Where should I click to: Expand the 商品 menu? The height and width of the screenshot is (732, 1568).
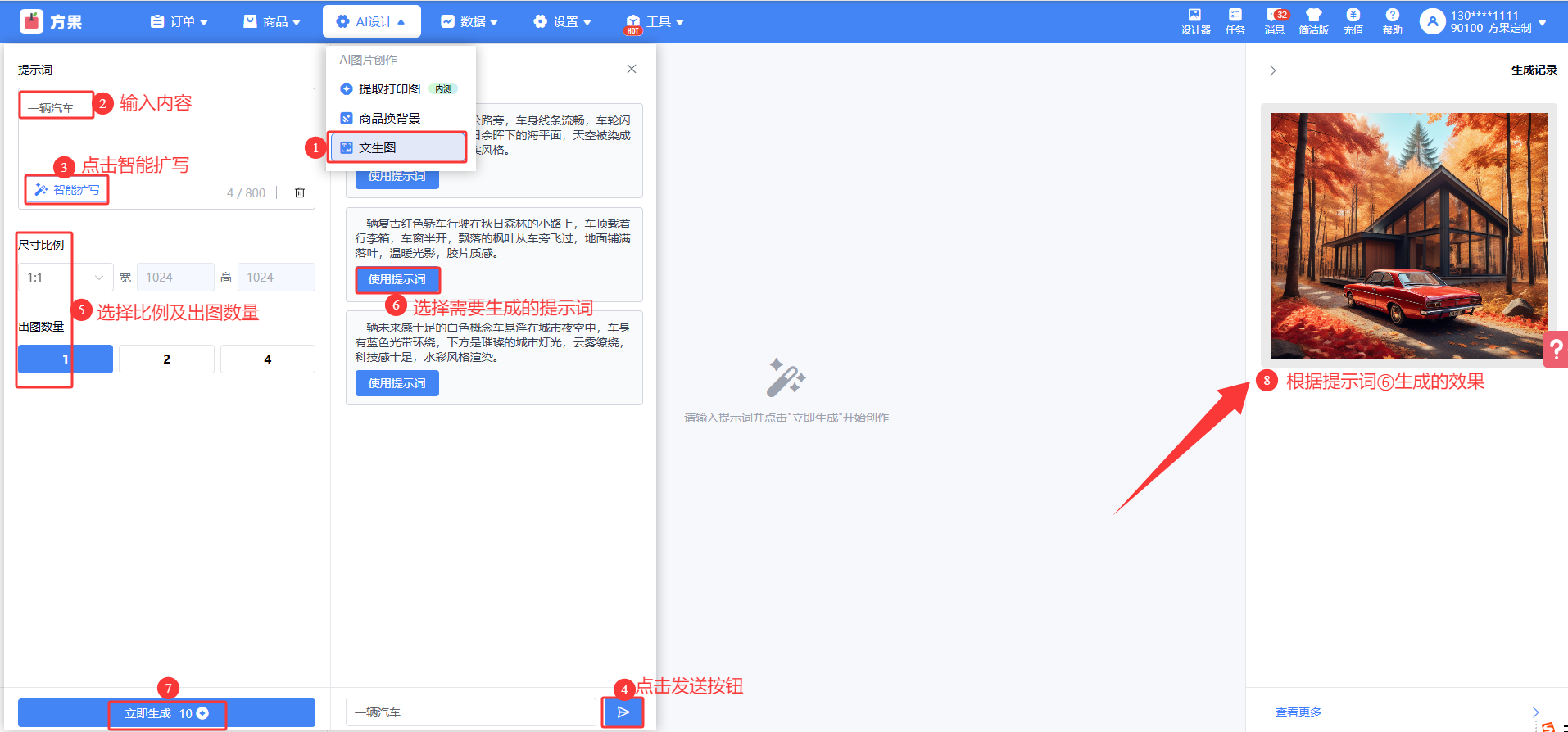(272, 21)
